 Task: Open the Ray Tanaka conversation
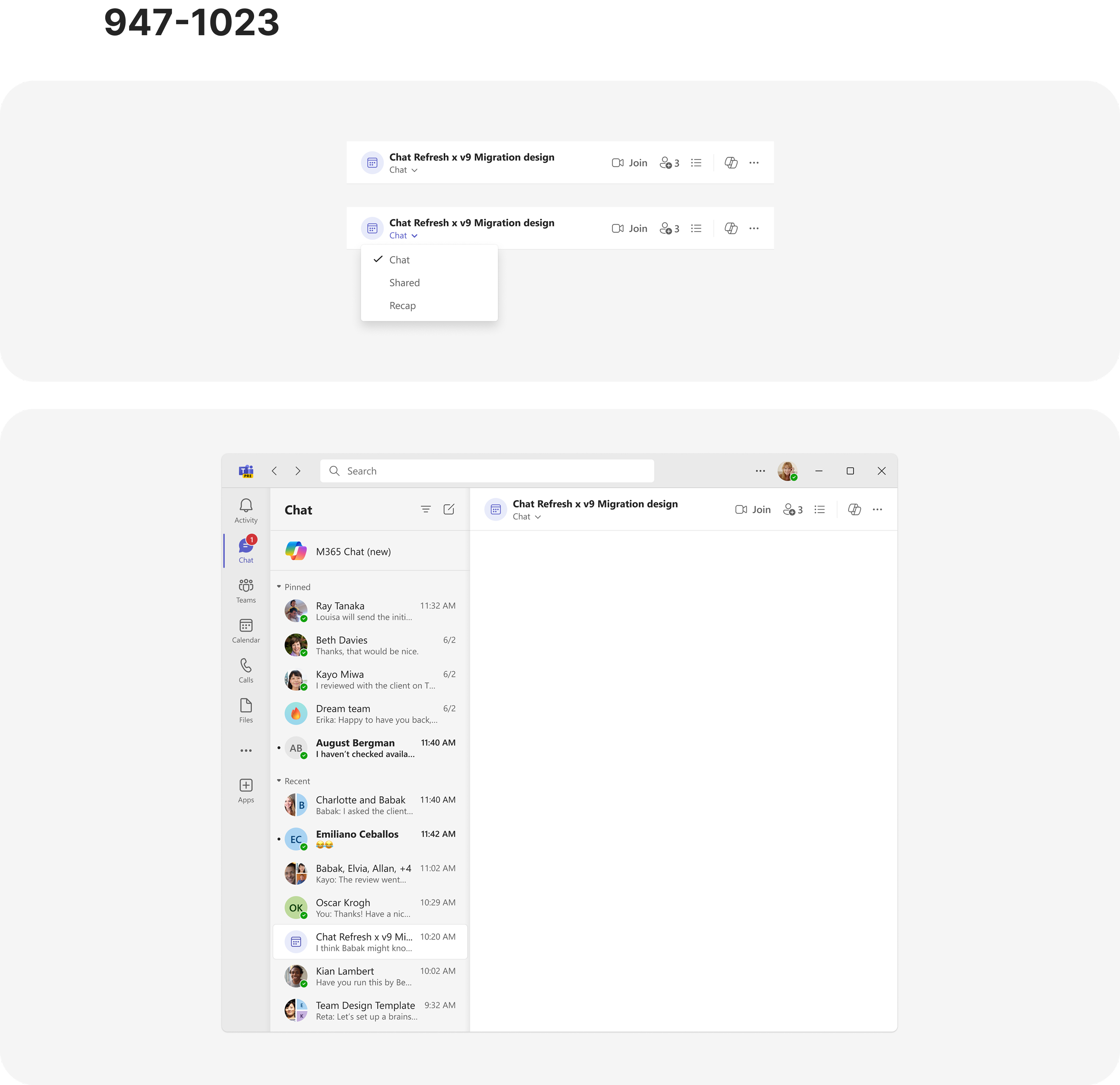(x=370, y=610)
